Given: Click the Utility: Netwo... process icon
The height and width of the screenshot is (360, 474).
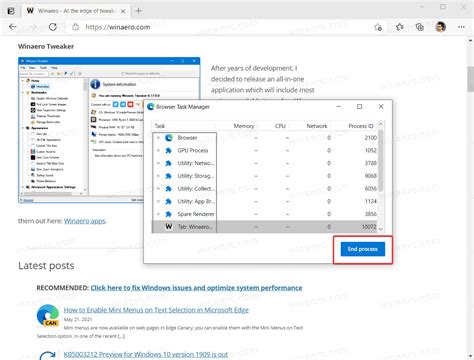Looking at the screenshot, I should click(169, 163).
